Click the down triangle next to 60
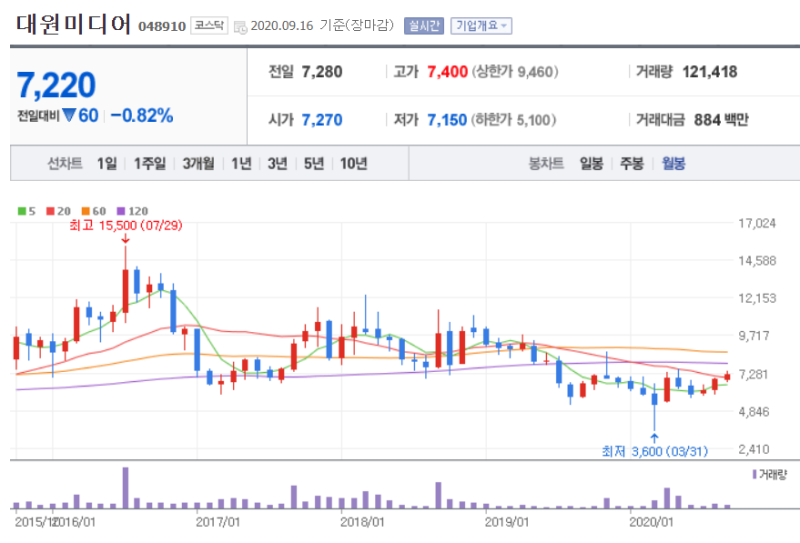 click(x=69, y=115)
